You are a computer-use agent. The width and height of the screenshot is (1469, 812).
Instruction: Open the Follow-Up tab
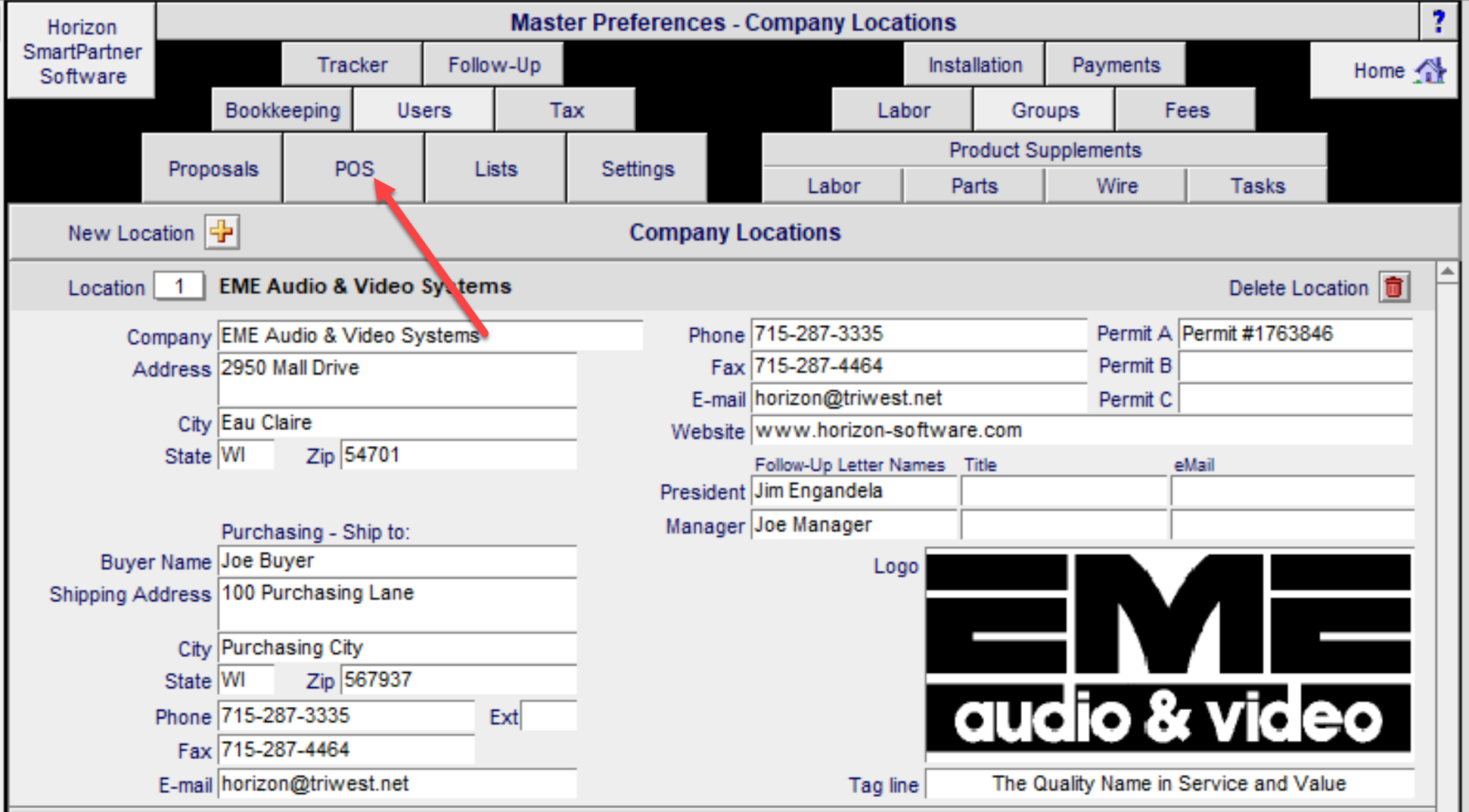pos(494,65)
